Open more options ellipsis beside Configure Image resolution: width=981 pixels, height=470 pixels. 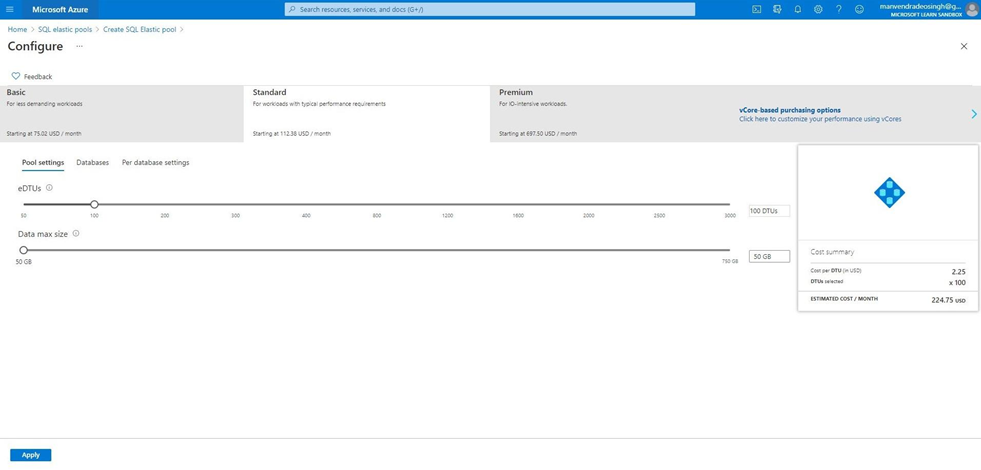pyautogui.click(x=79, y=46)
